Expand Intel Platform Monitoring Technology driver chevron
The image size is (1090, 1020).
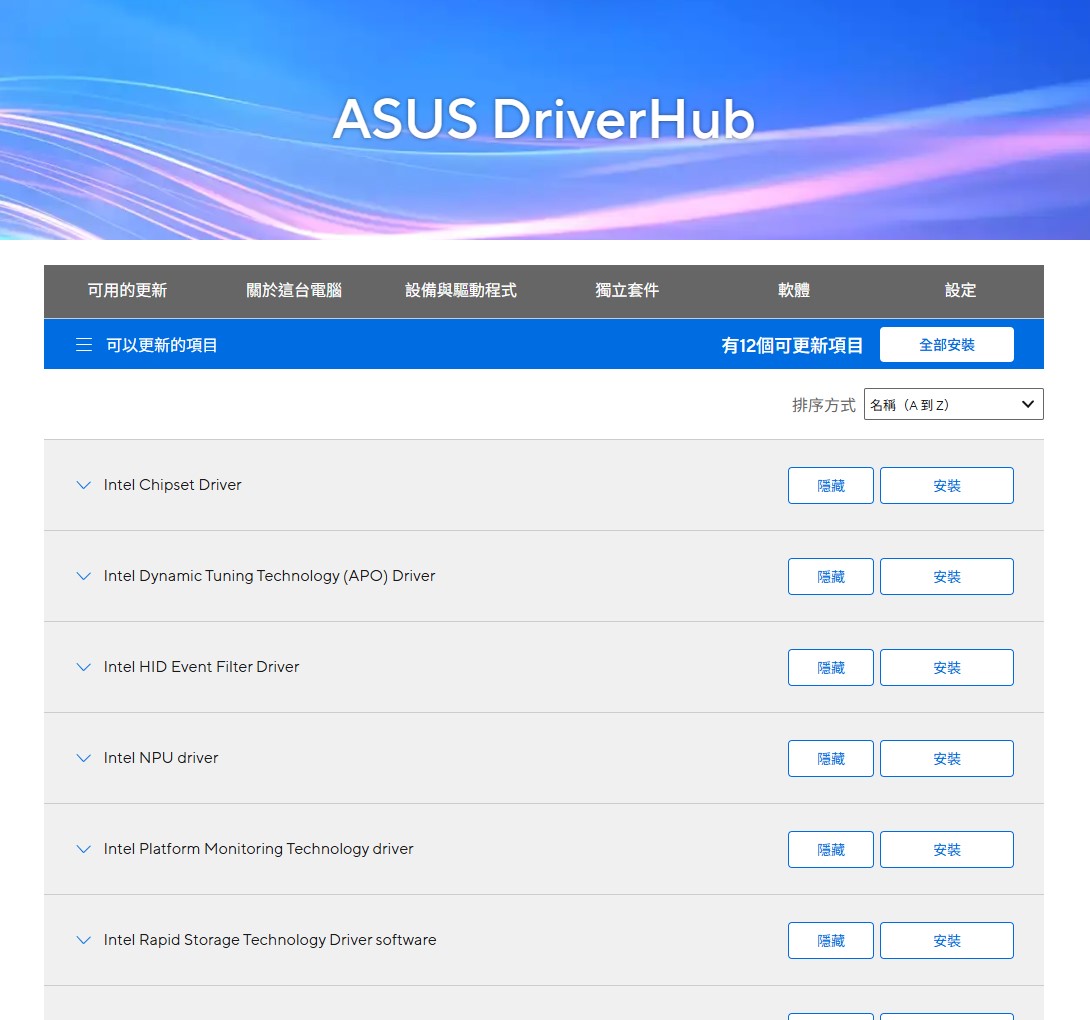pos(83,850)
